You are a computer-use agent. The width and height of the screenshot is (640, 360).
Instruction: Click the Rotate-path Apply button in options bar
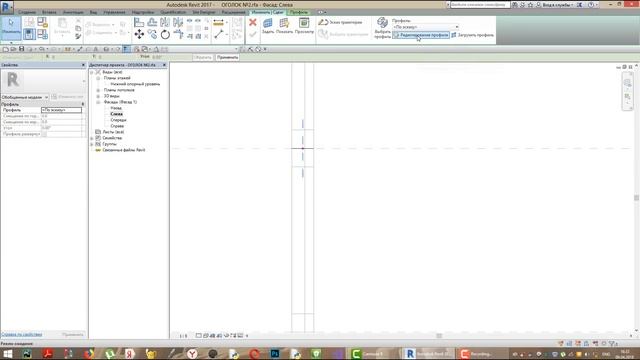coord(227,58)
